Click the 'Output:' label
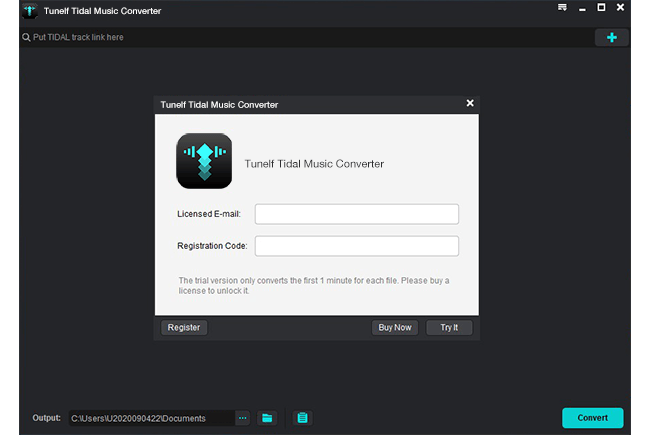The width and height of the screenshot is (650, 435). [46, 418]
